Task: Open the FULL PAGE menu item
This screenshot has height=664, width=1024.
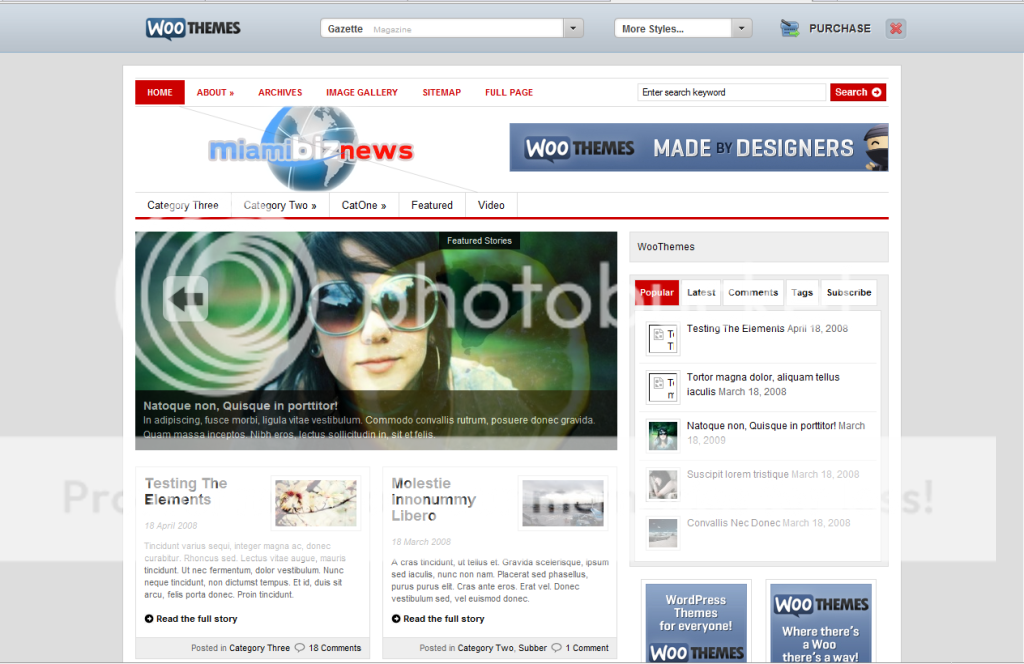Action: click(x=509, y=92)
